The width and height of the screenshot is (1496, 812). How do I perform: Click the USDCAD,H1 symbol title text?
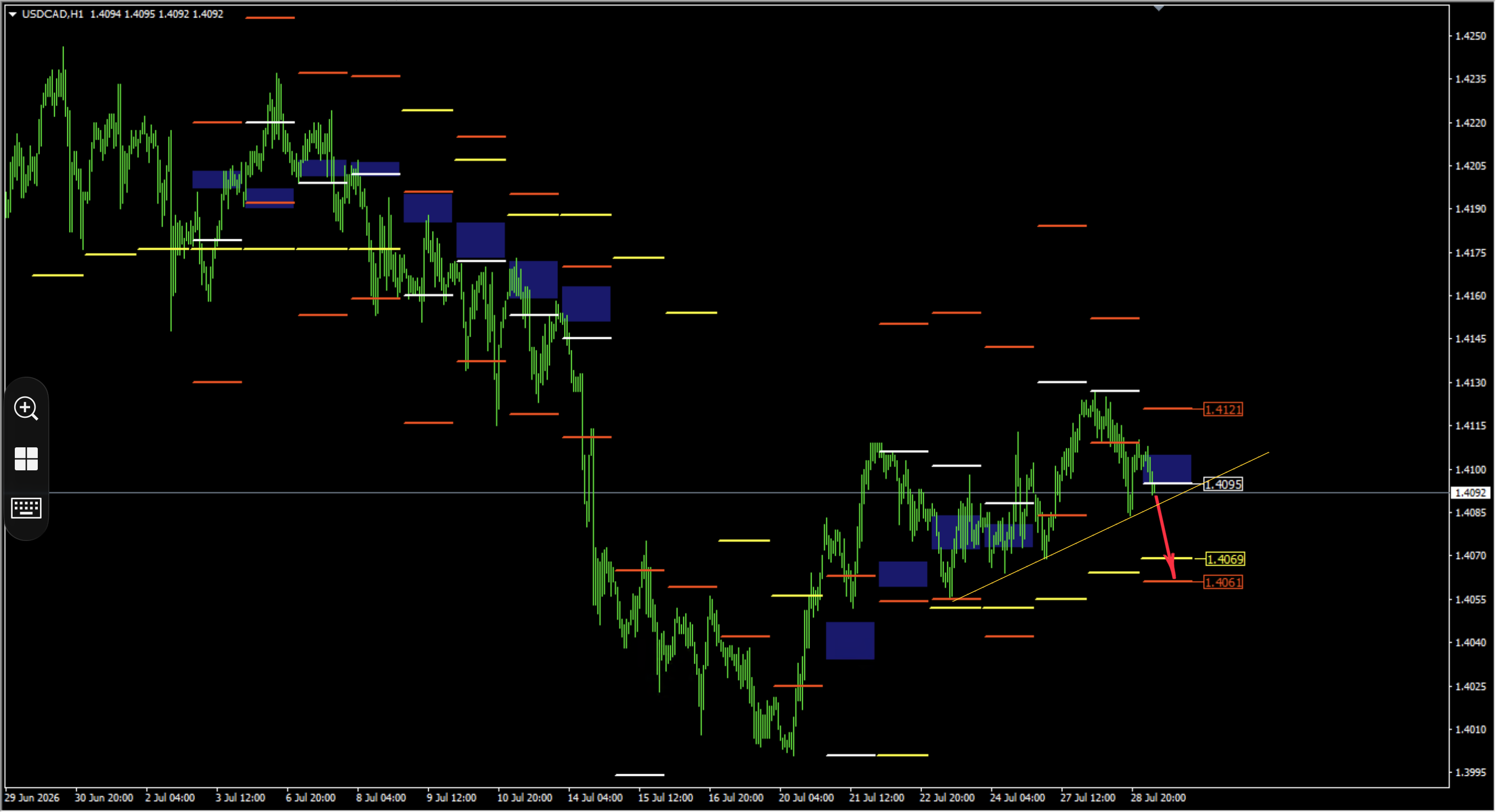coord(52,14)
